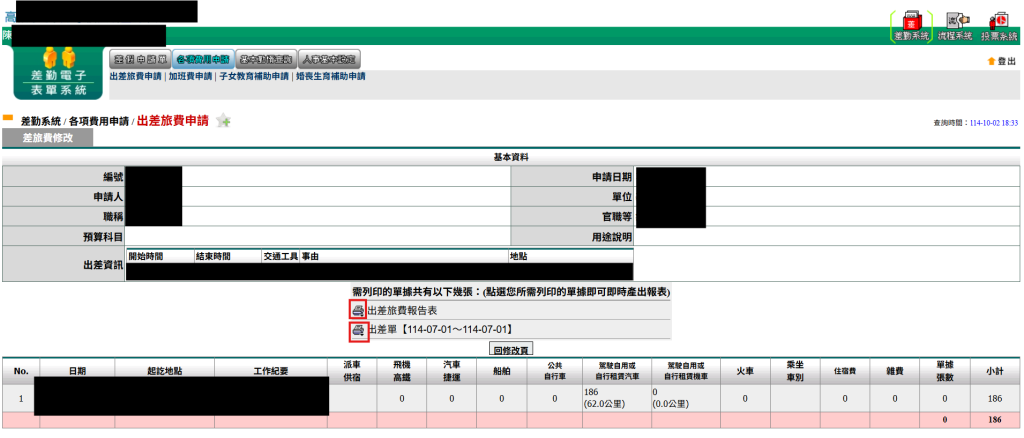
Task: Open the 加班費申請 link
Action: coord(190,76)
